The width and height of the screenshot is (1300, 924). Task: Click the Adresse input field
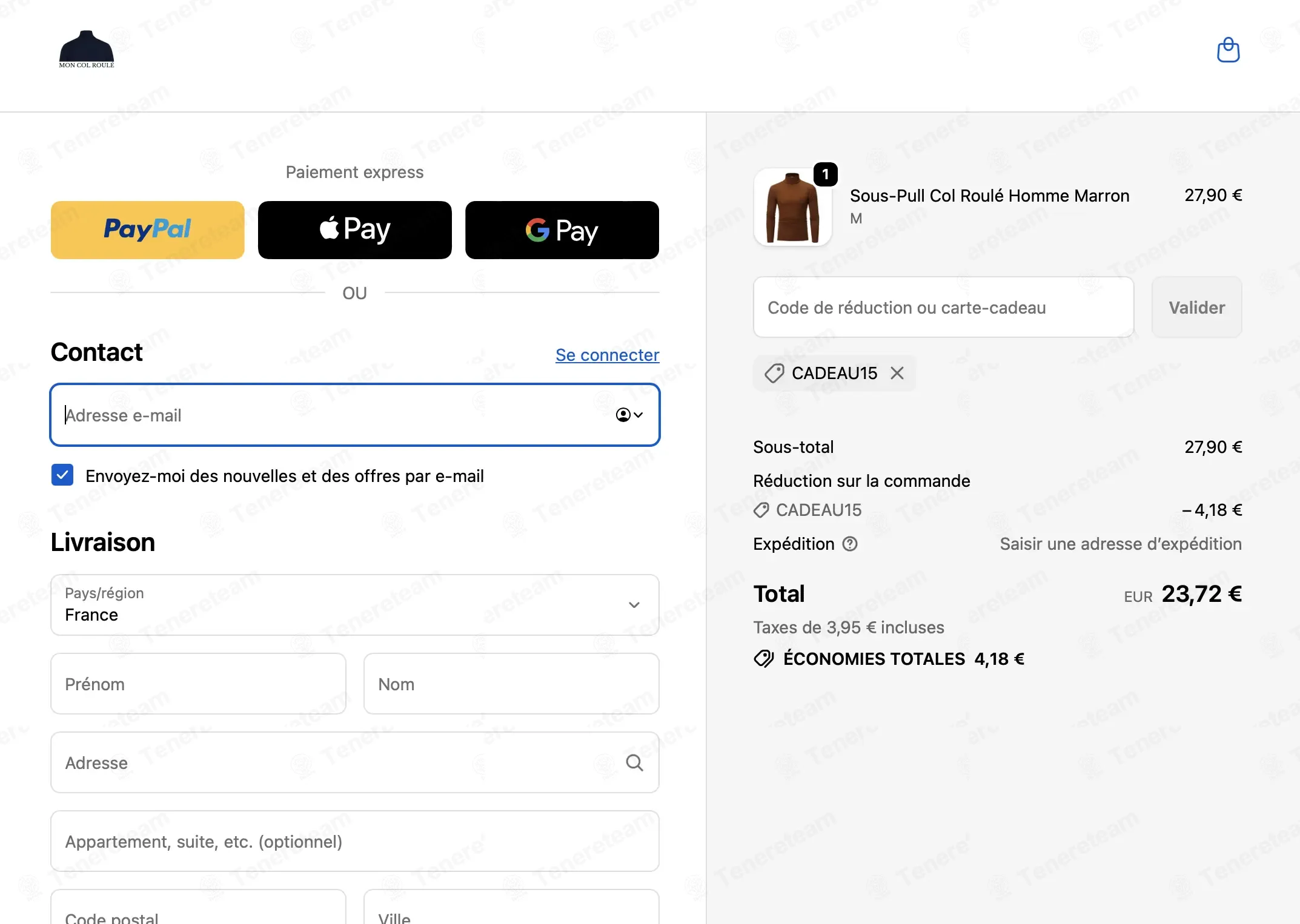pyautogui.click(x=355, y=762)
